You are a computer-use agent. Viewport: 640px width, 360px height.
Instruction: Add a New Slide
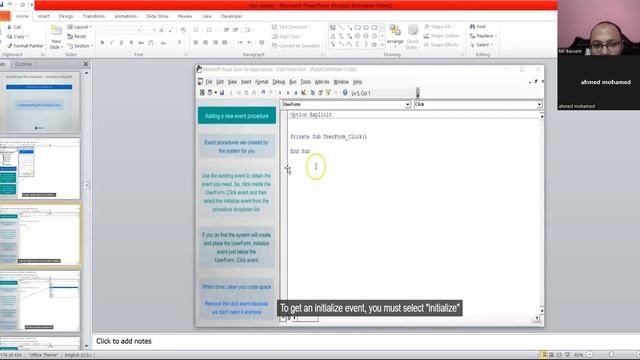coord(56,38)
